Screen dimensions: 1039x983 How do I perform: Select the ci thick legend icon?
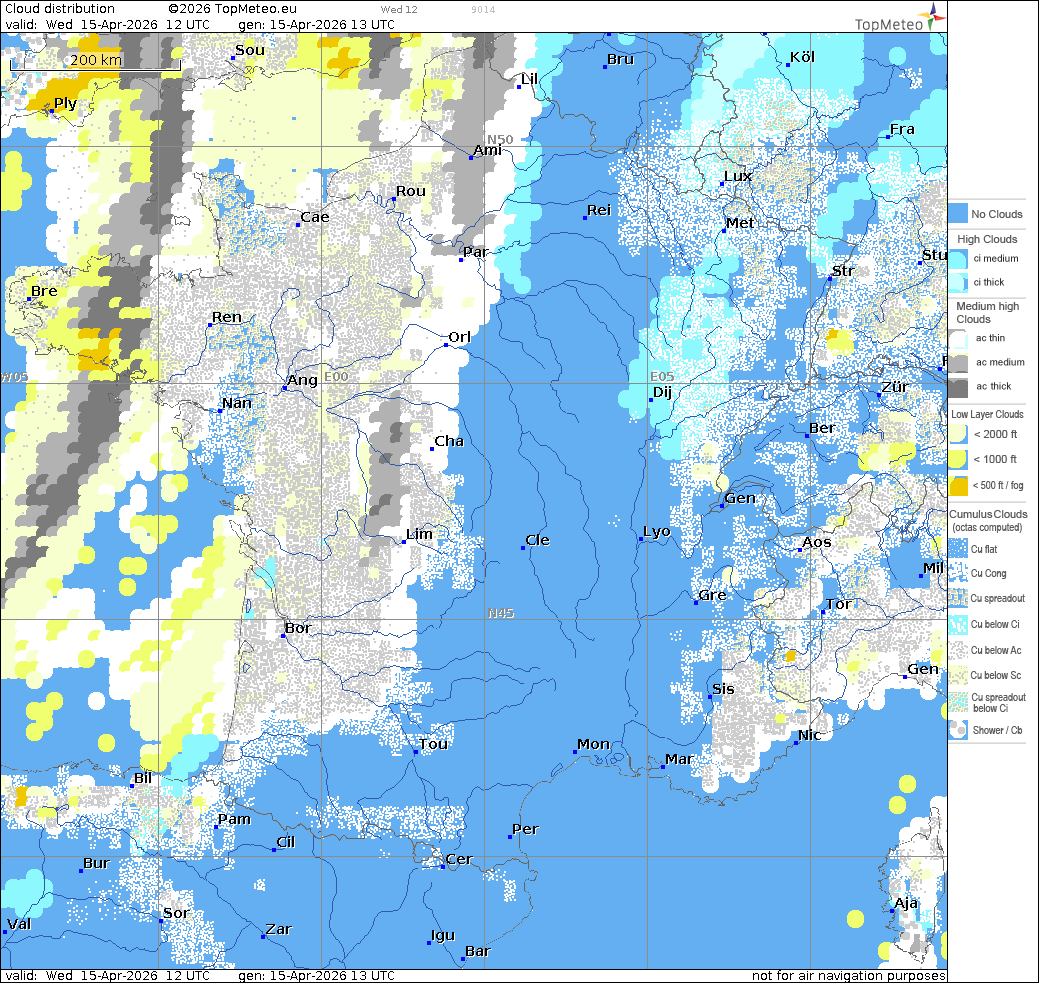point(958,282)
